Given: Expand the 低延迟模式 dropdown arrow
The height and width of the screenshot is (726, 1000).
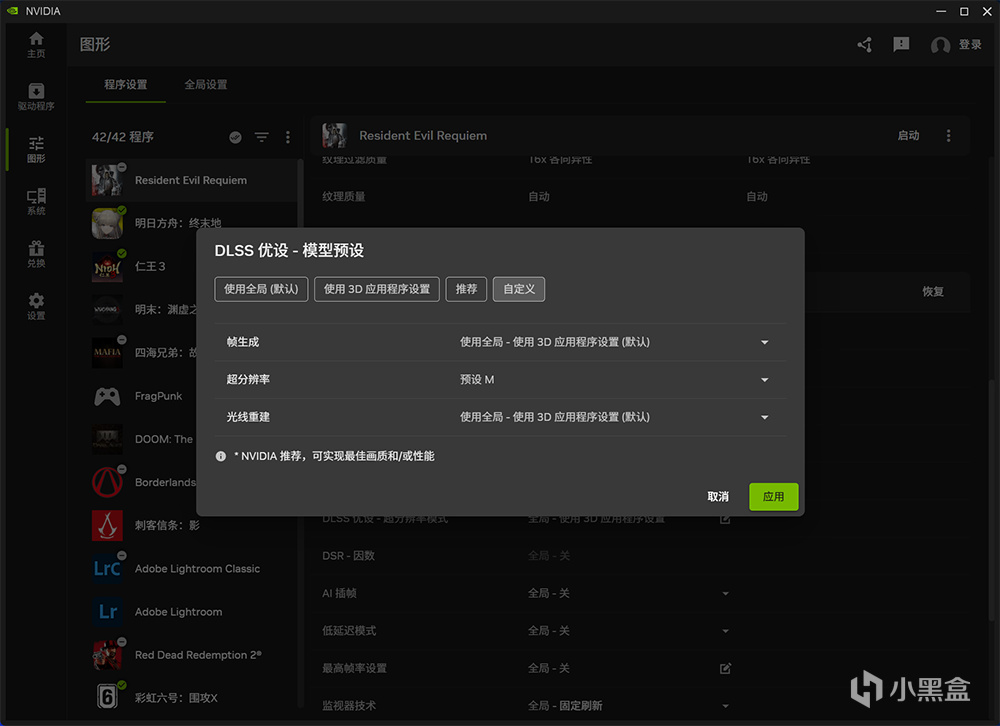Looking at the screenshot, I should [x=725, y=631].
